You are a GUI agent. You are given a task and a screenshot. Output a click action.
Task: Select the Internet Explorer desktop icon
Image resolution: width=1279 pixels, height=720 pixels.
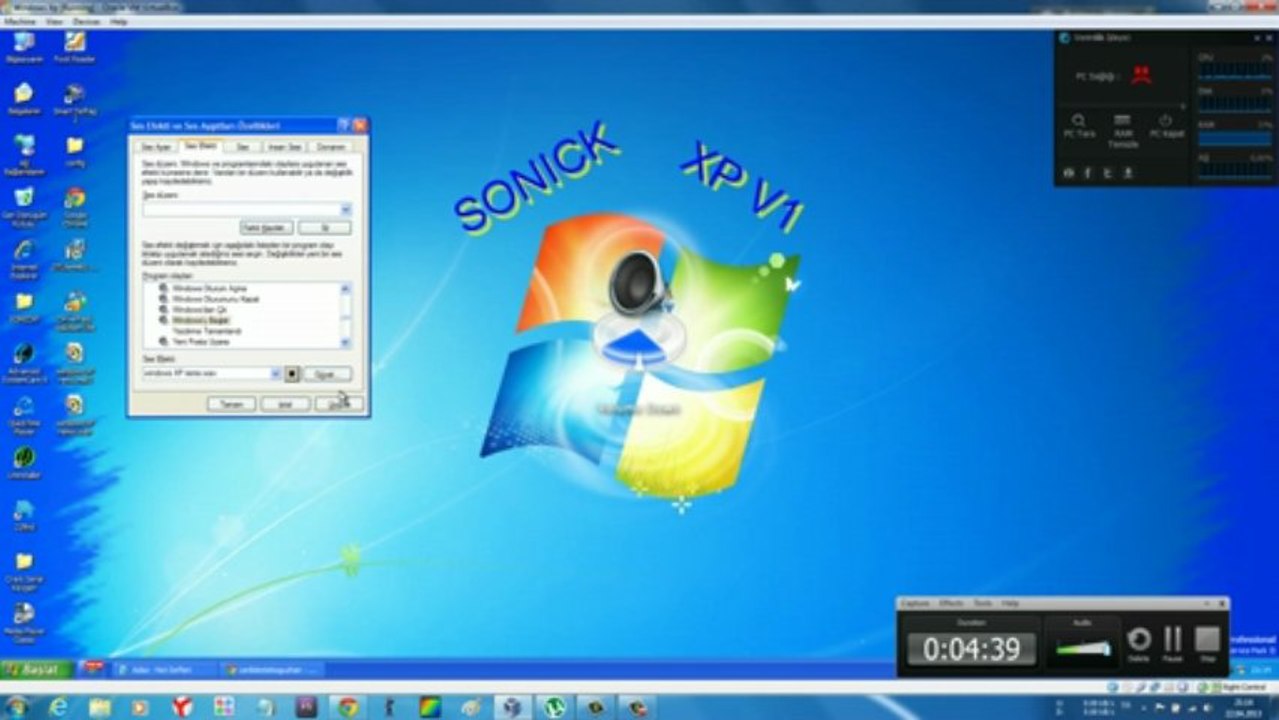pos(24,257)
